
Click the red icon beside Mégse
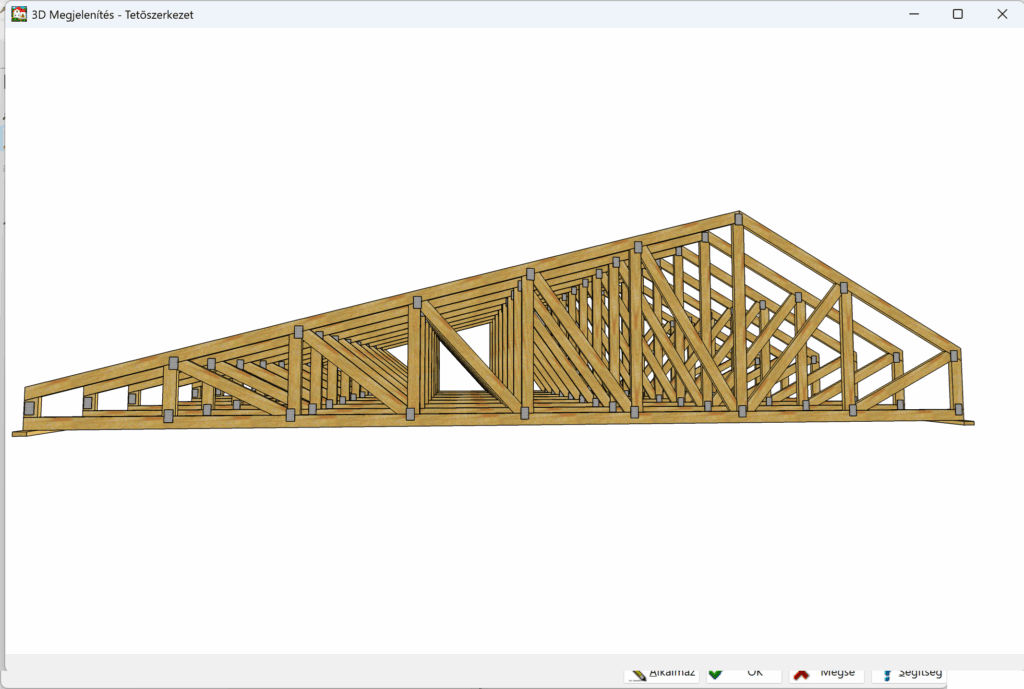(x=802, y=674)
